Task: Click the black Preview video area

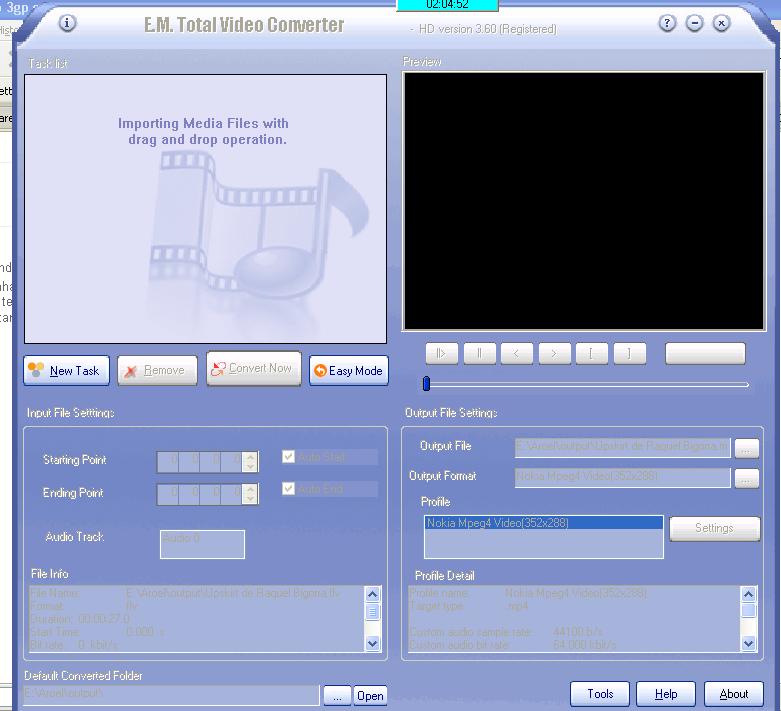Action: coord(583,201)
